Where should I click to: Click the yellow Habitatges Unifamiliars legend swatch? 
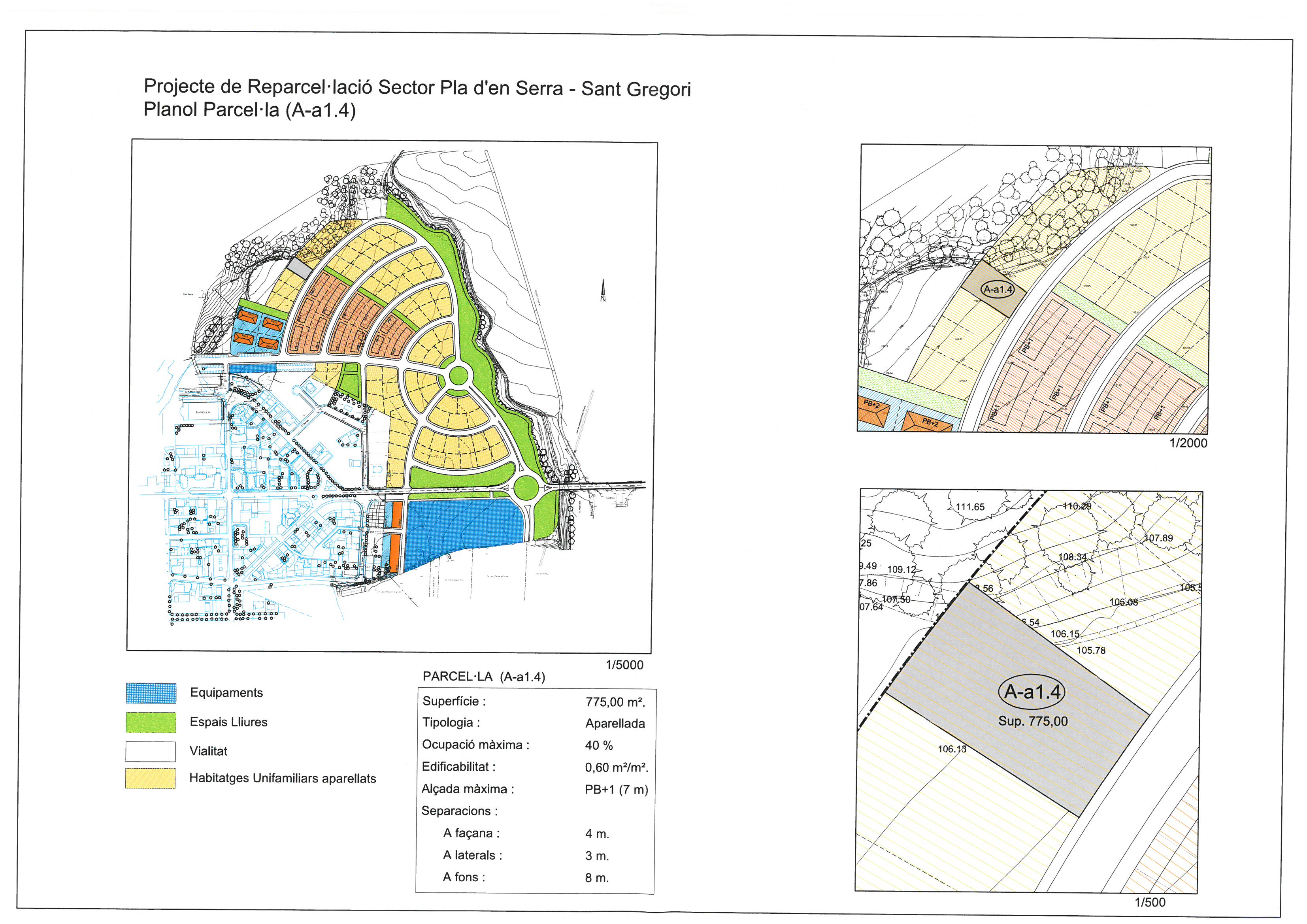[150, 779]
